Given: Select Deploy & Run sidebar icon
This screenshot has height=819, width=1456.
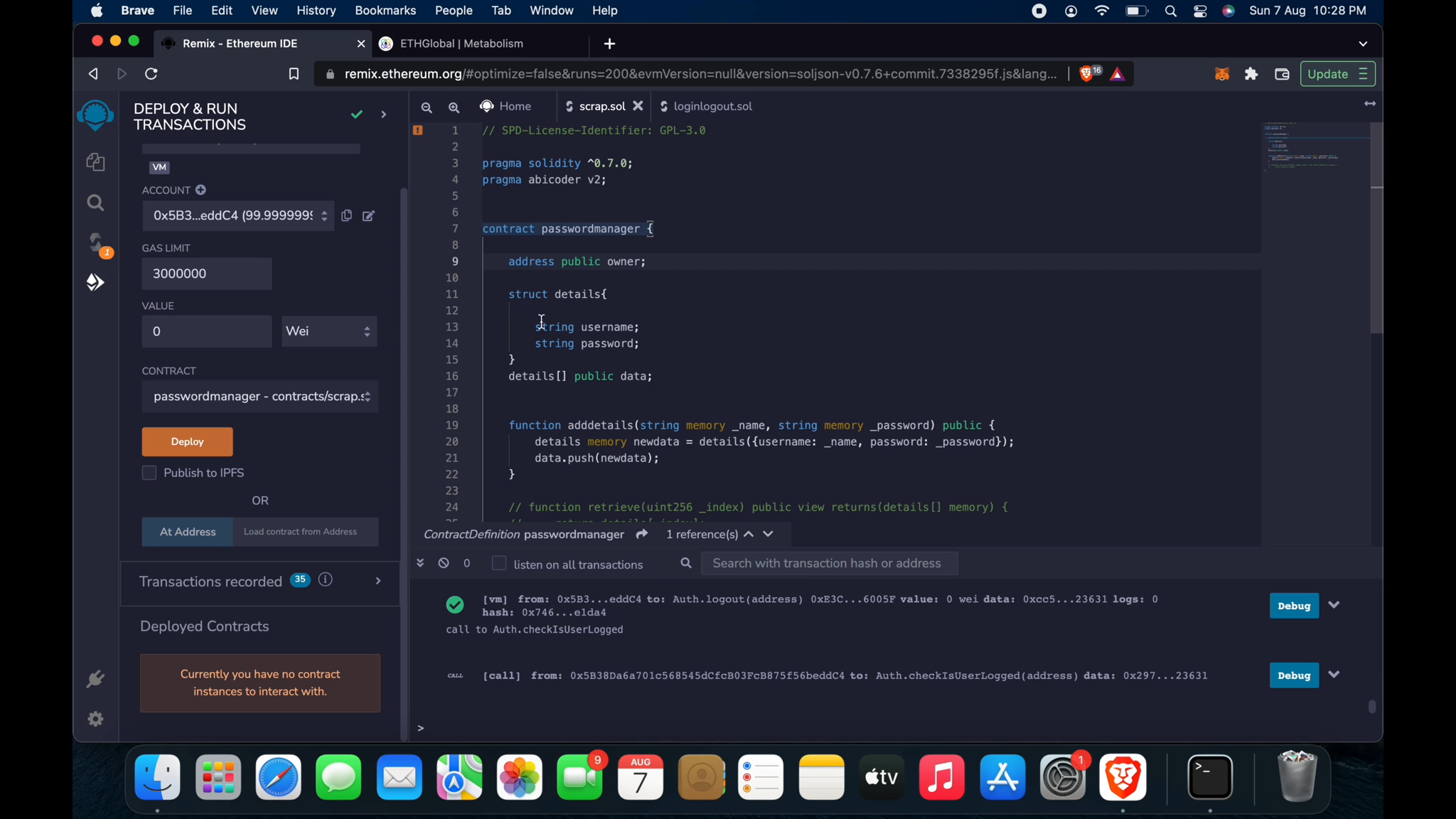Looking at the screenshot, I should point(96,283).
